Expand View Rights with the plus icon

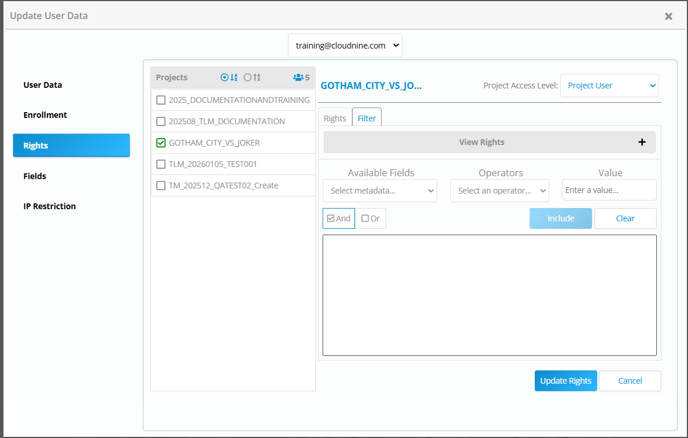(641, 142)
